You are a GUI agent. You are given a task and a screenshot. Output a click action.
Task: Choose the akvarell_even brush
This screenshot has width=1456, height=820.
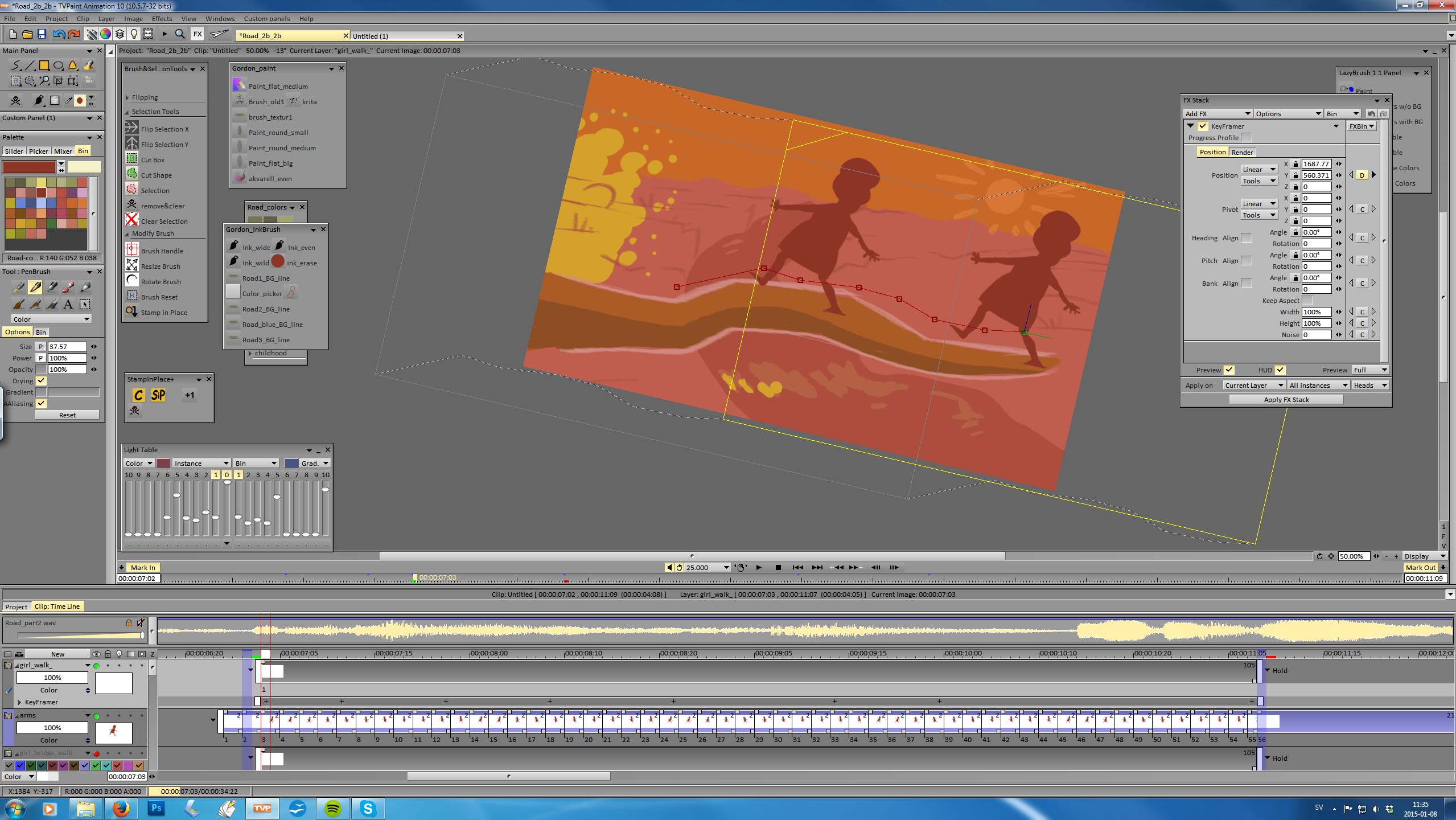tap(270, 179)
